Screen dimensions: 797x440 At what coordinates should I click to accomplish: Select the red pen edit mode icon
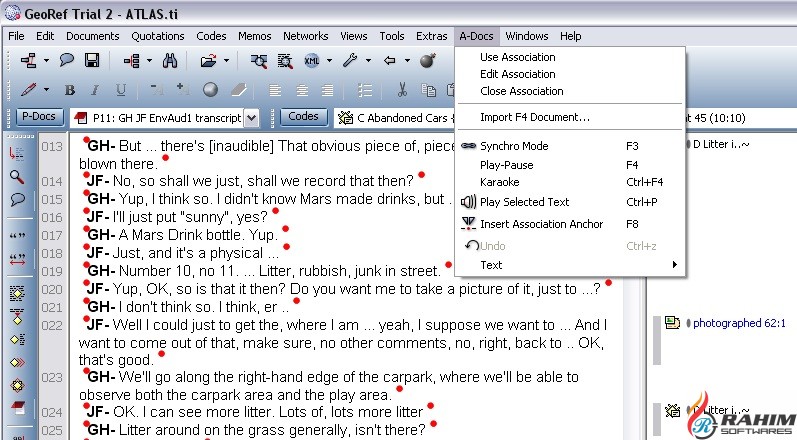point(28,90)
